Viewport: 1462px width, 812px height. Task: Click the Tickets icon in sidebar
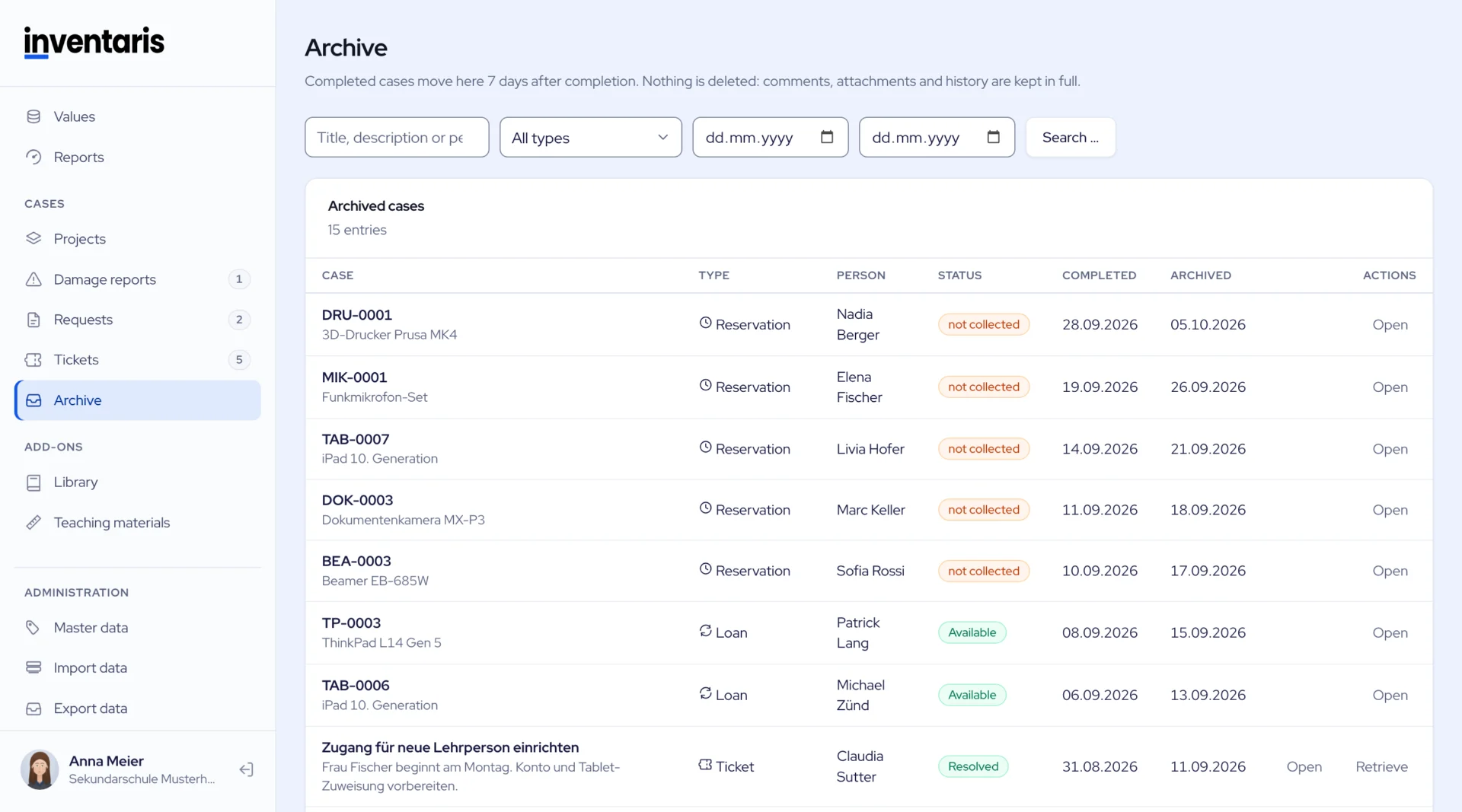pyautogui.click(x=34, y=360)
